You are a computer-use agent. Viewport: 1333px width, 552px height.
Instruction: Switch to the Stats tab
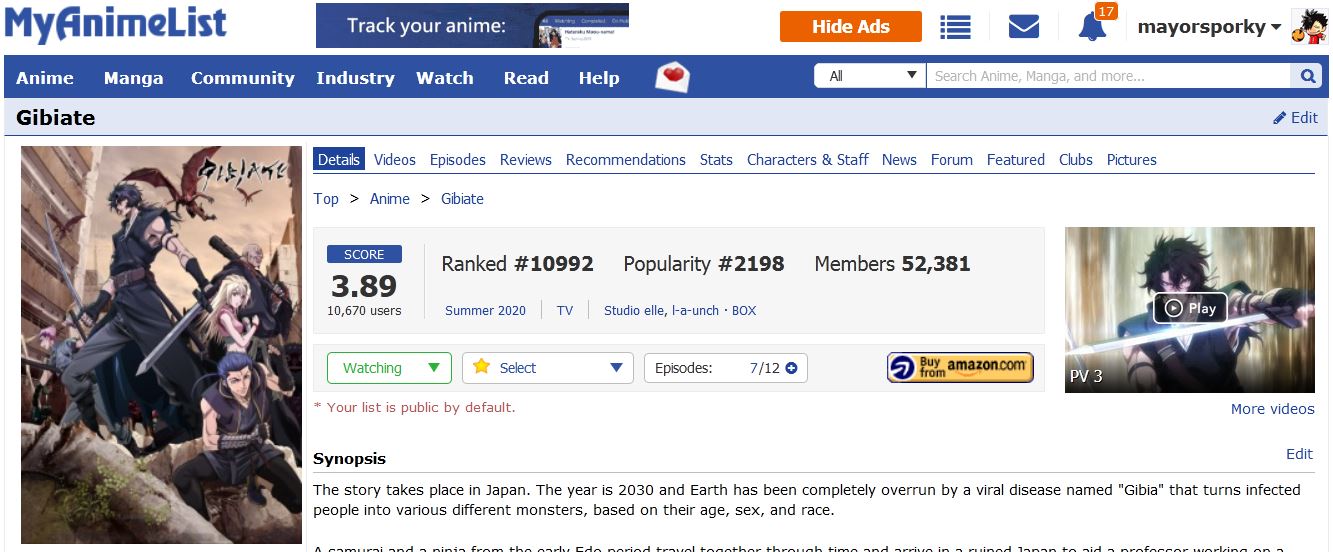(716, 160)
